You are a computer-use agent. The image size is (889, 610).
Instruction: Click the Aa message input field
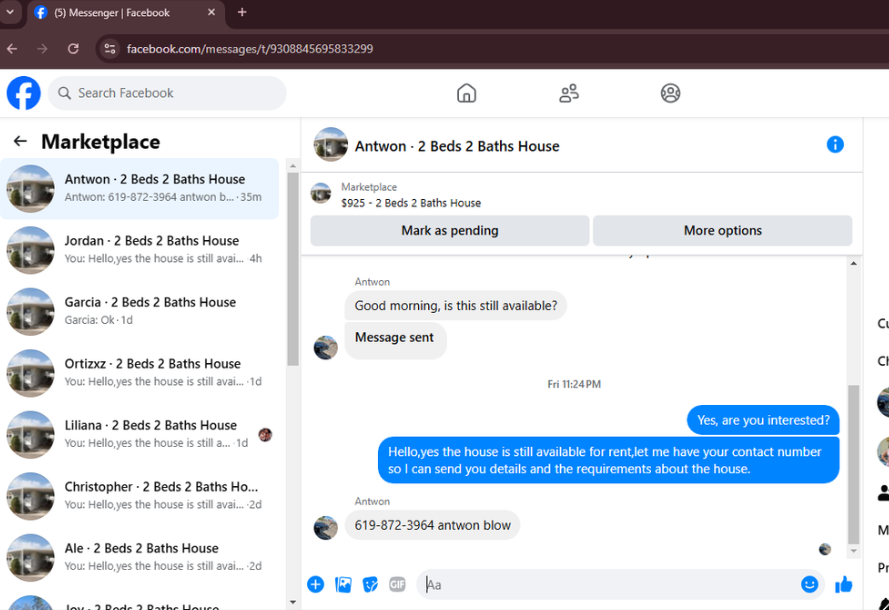click(609, 584)
